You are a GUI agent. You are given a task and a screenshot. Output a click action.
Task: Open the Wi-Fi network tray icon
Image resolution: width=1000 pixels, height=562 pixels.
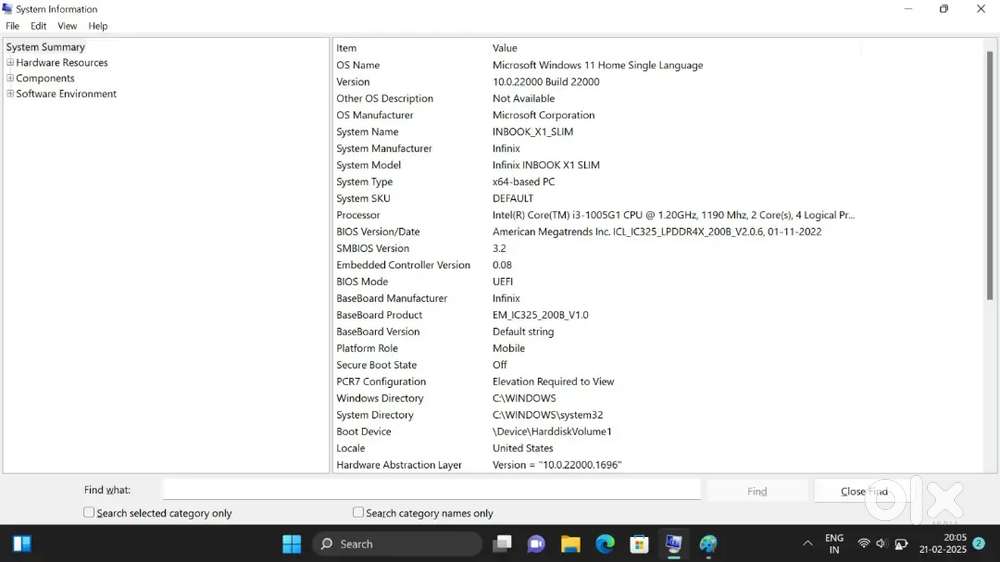click(864, 544)
